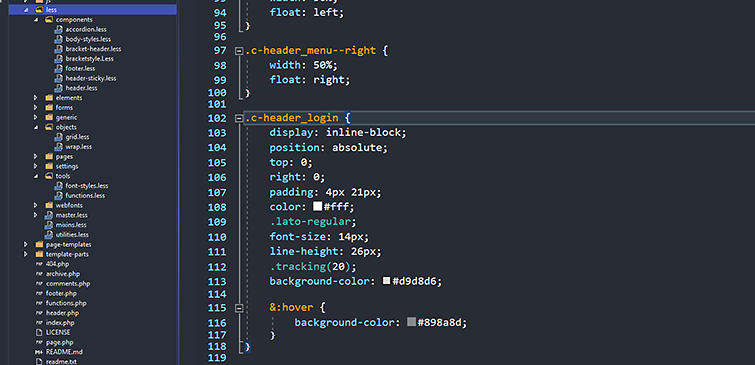Viewport: 755px width, 365px height.
Task: Open the mixins.less file
Action: [x=71, y=225]
